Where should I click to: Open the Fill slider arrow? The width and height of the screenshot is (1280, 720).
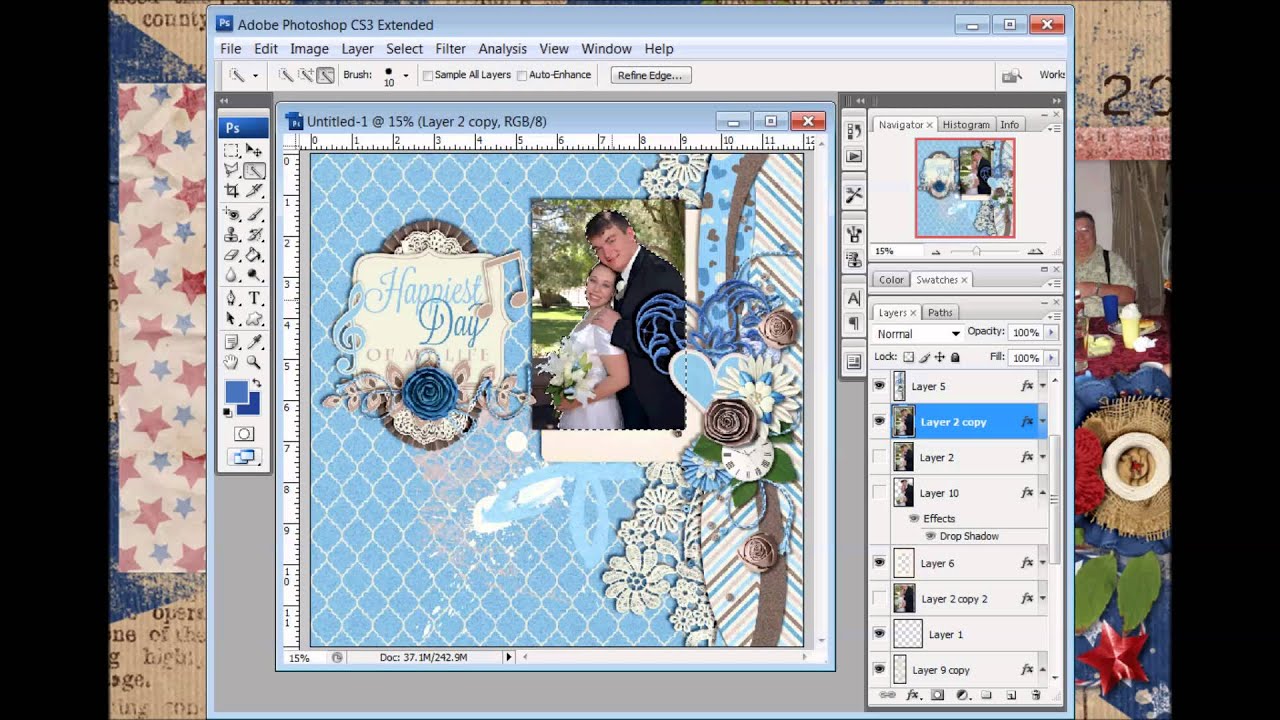click(x=1049, y=357)
